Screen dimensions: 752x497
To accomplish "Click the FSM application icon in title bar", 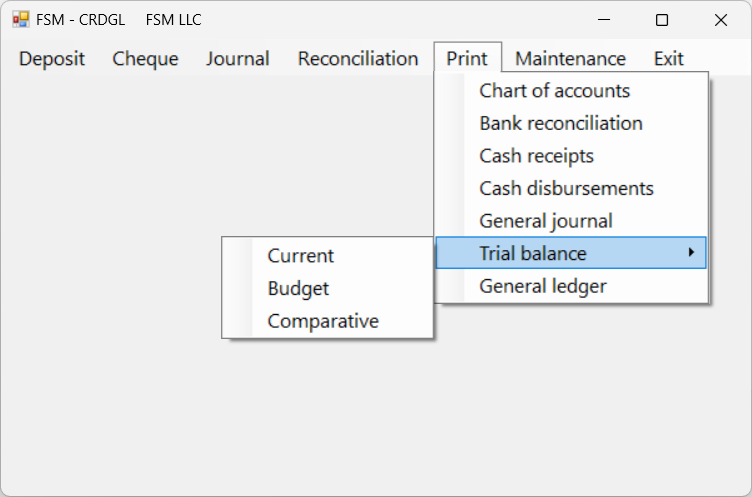I will 20,19.
